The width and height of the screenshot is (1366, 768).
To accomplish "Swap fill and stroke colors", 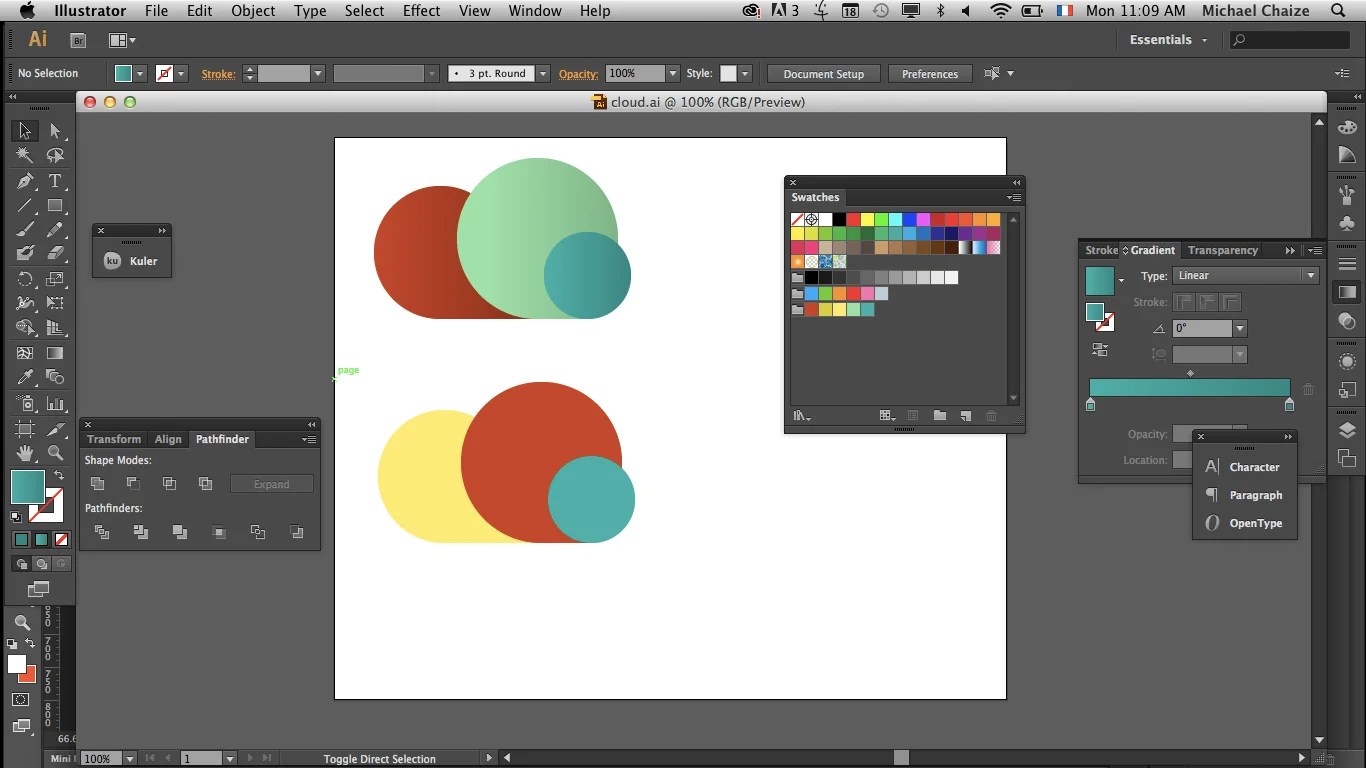I will pyautogui.click(x=59, y=475).
